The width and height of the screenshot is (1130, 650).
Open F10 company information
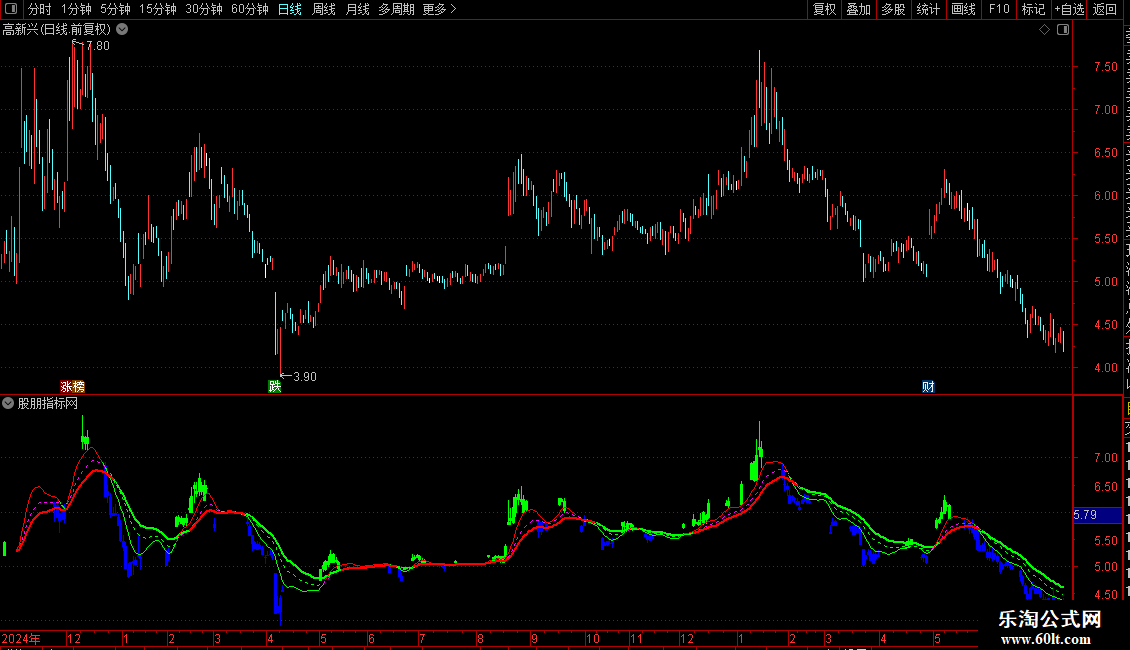pyautogui.click(x=999, y=9)
